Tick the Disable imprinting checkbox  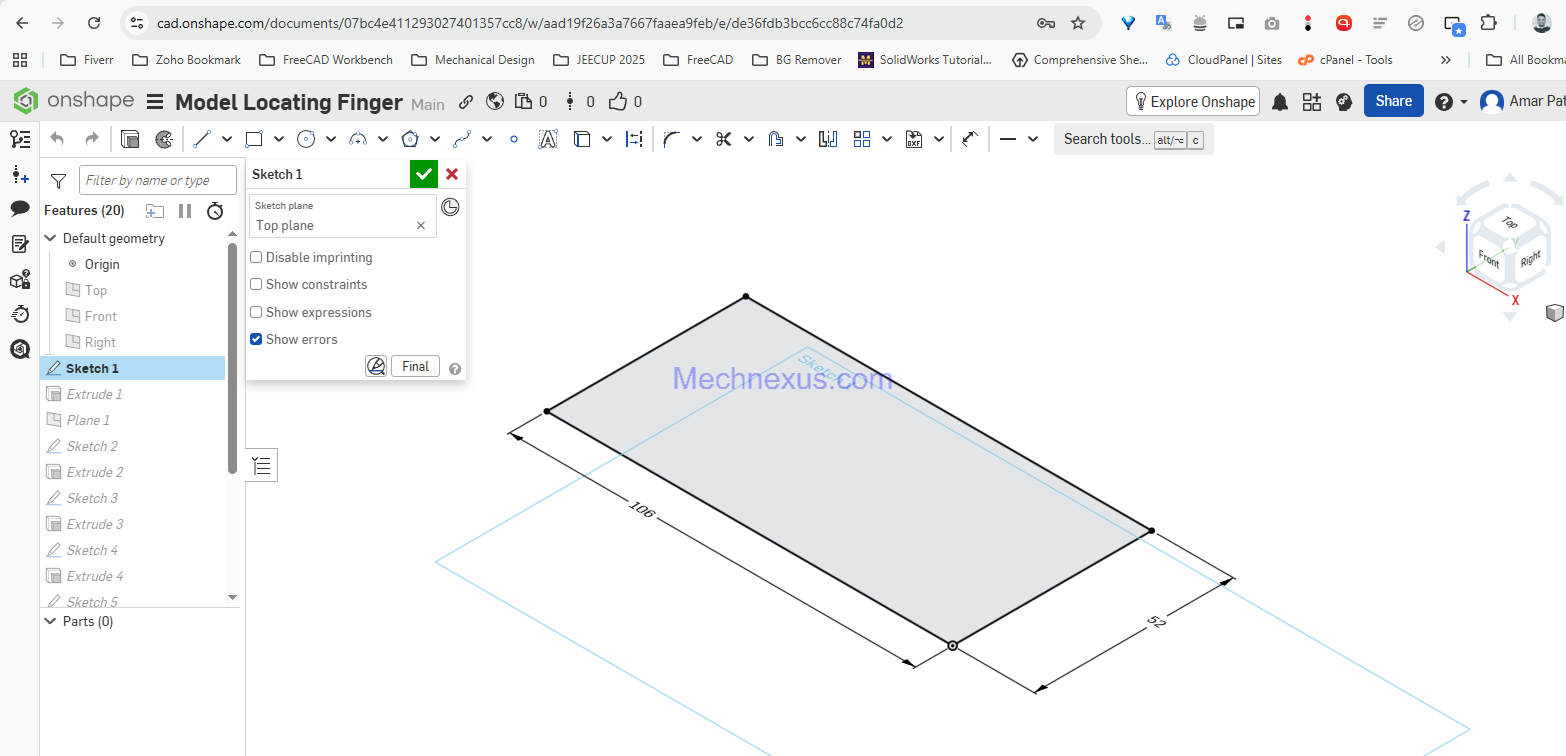point(256,258)
